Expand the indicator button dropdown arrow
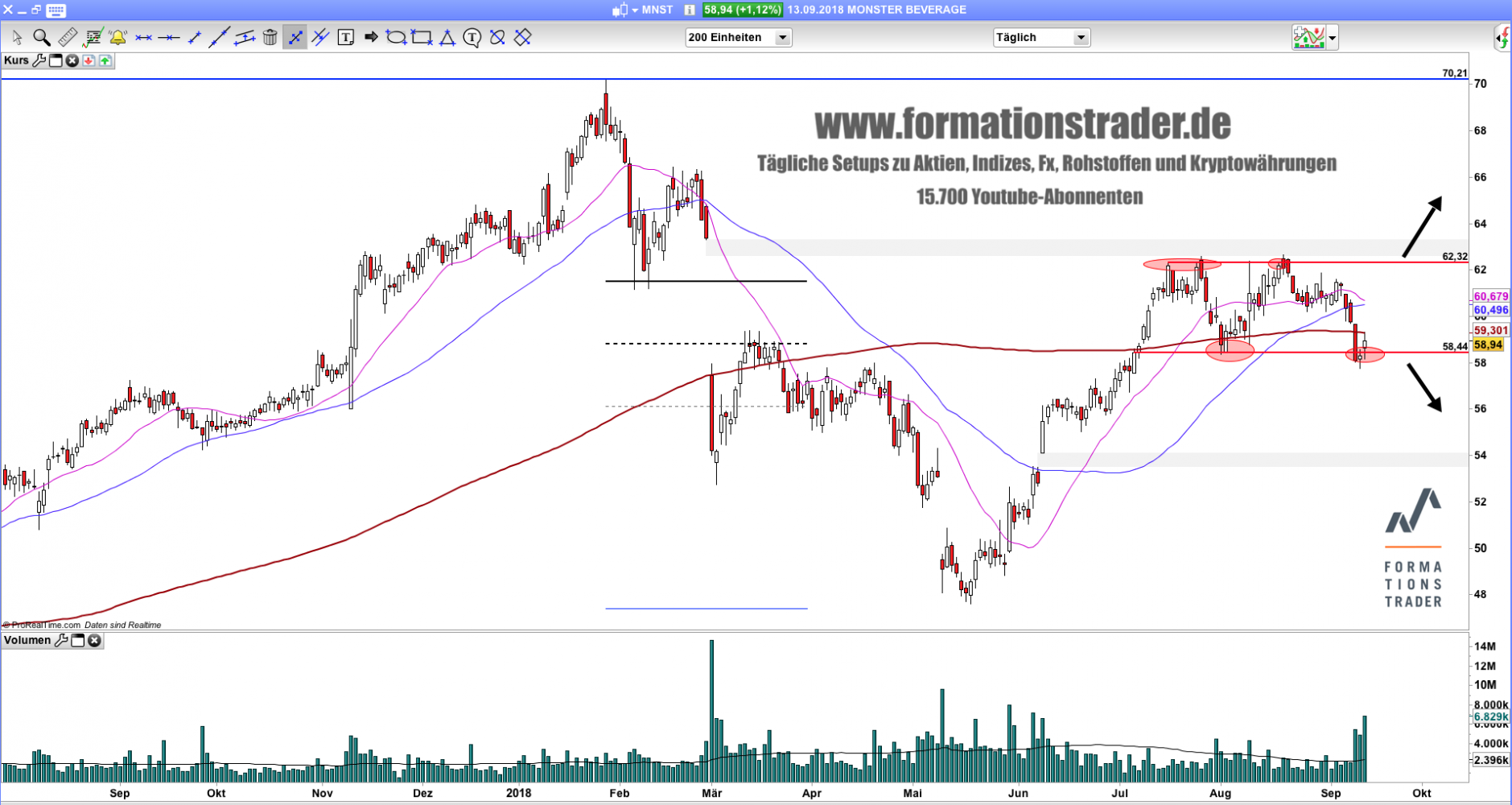Image resolution: width=1512 pixels, height=805 pixels. [1333, 38]
